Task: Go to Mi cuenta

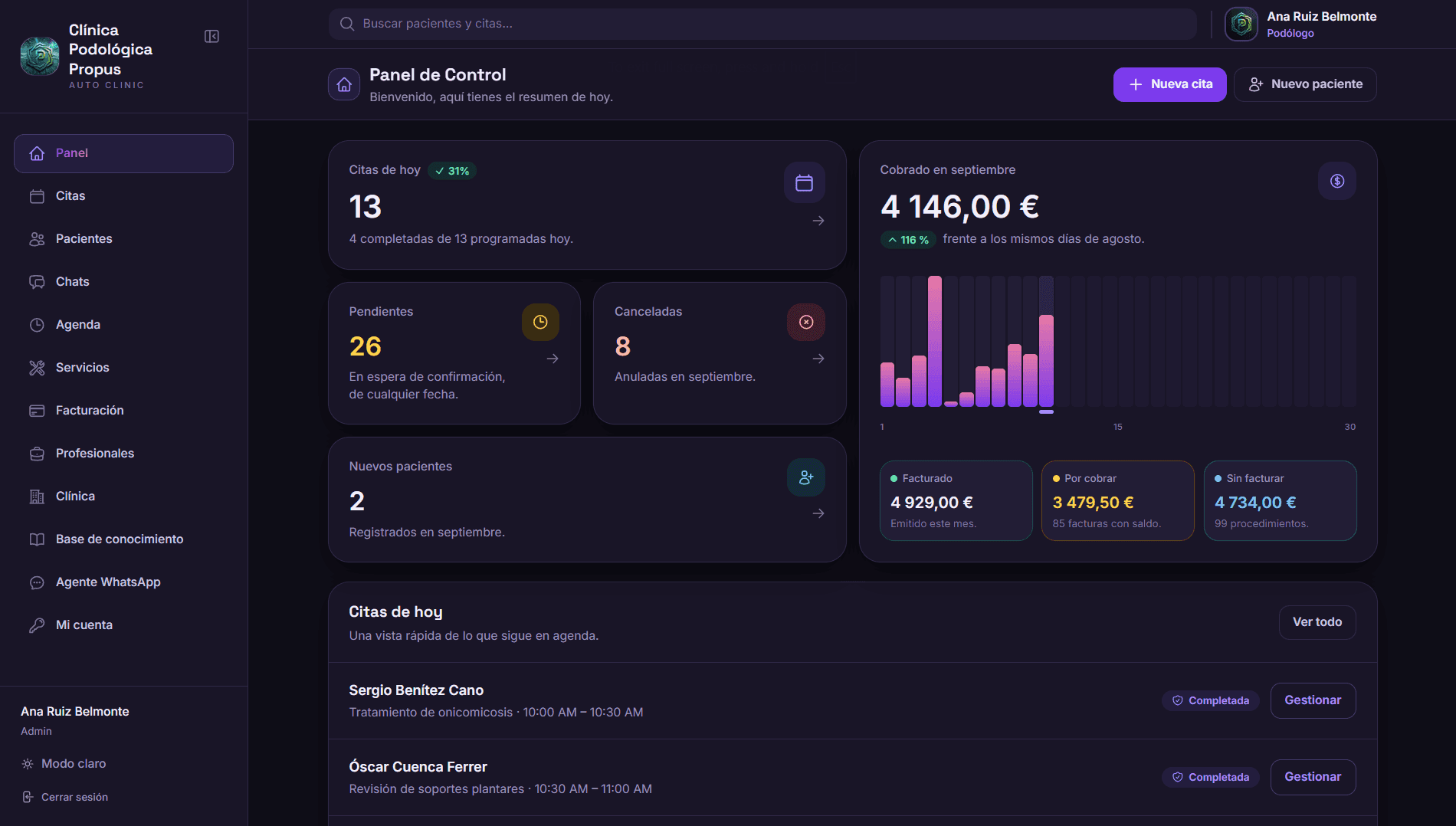Action: click(x=123, y=625)
